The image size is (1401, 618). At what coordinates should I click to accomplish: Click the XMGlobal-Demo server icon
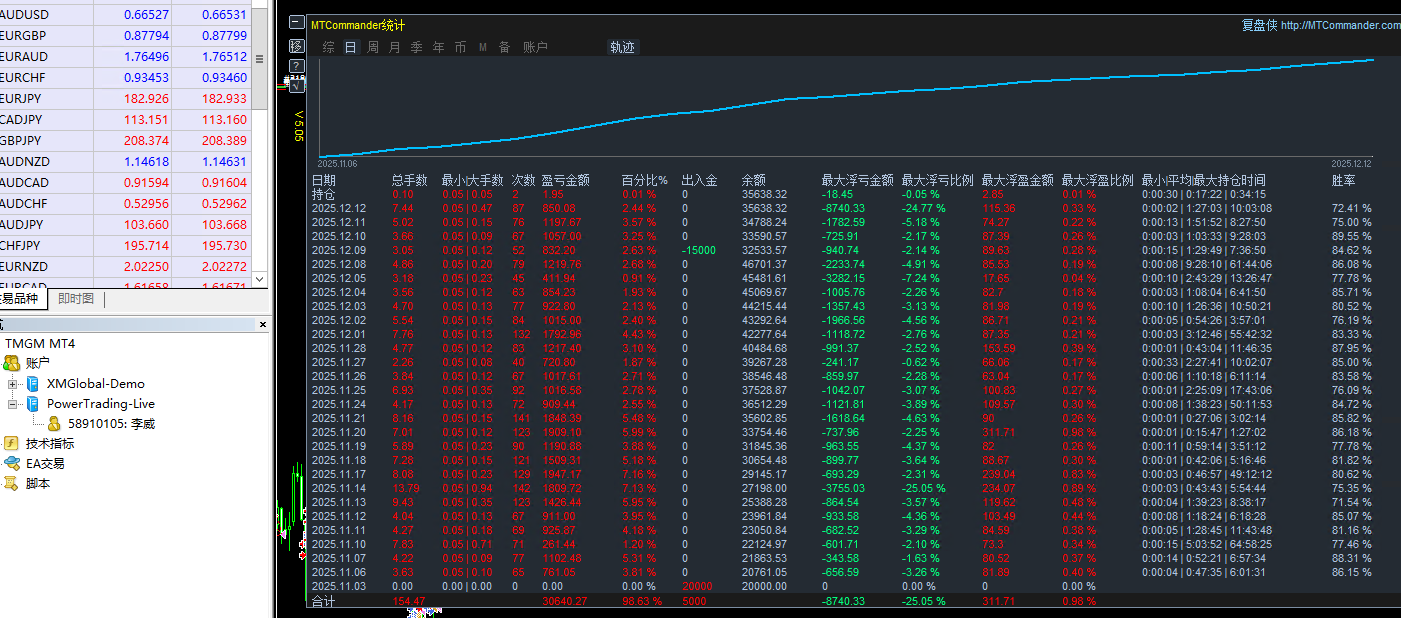coord(32,384)
